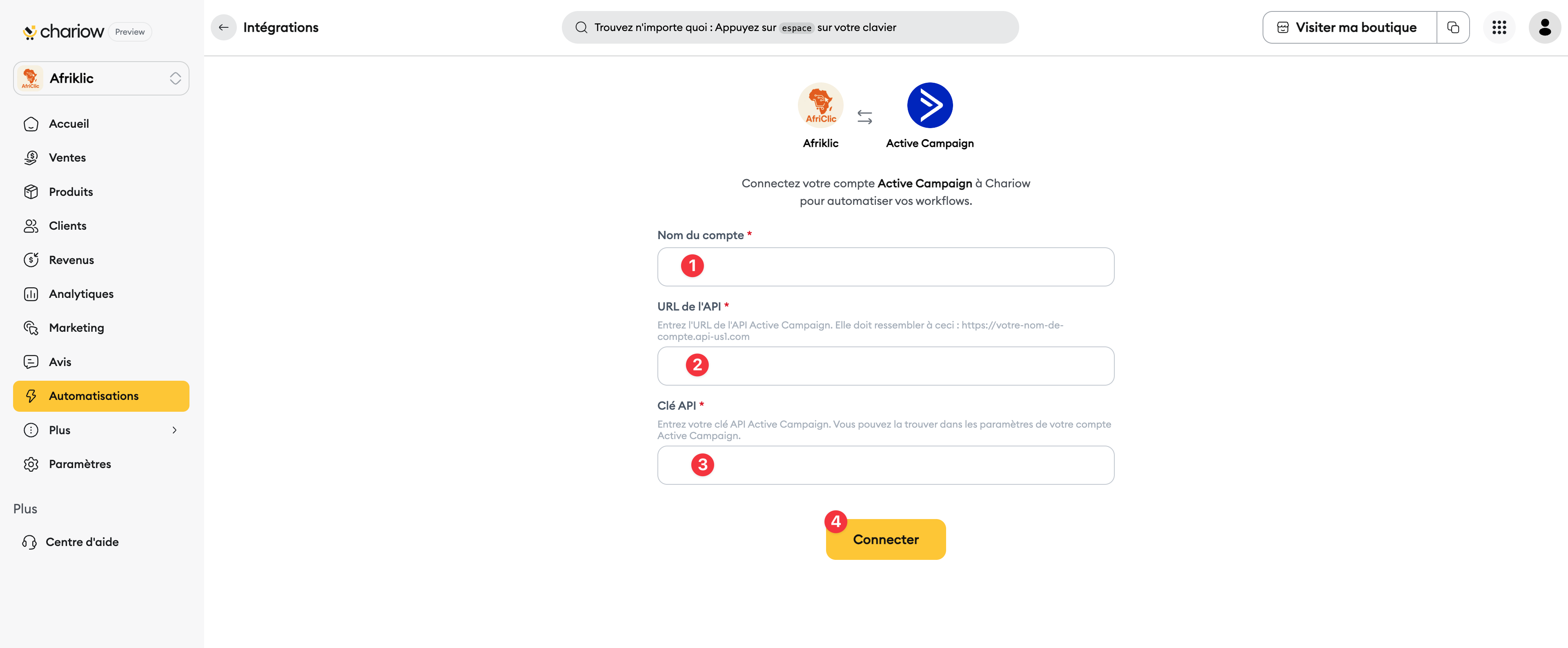Click the Intégrations page title
Image resolution: width=1568 pixels, height=648 pixels.
pos(281,27)
